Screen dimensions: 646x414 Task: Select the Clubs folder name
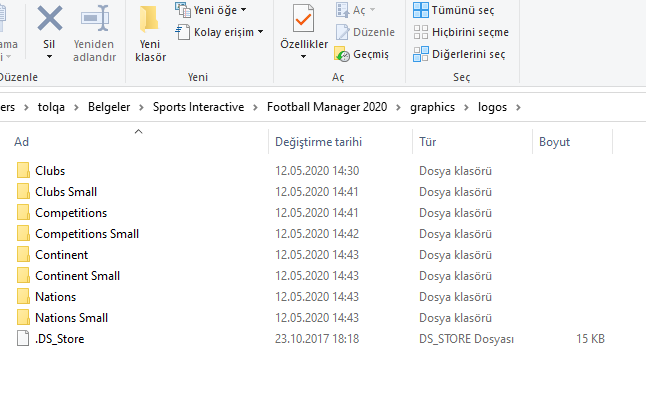[50, 171]
